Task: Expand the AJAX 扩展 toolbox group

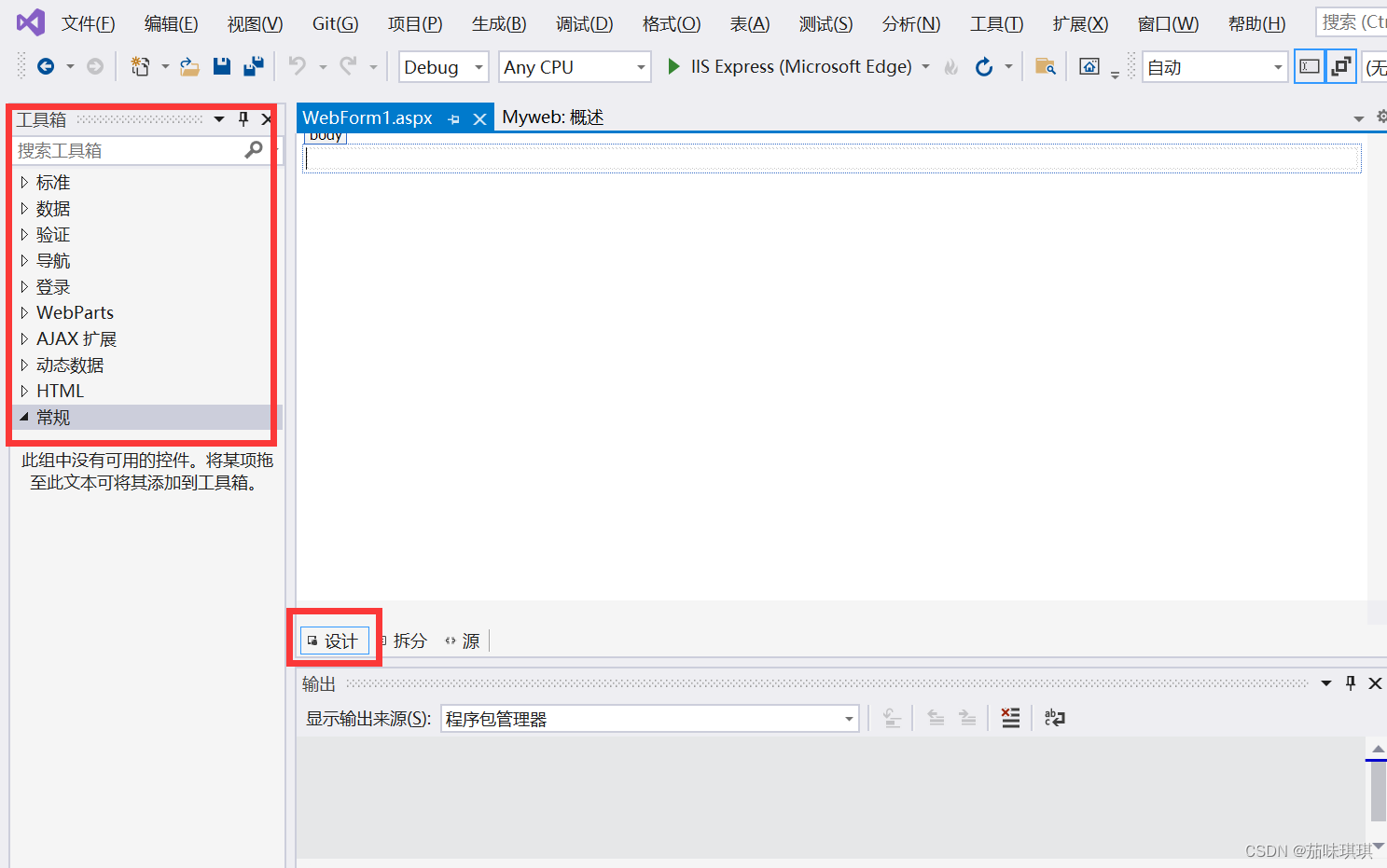Action: click(24, 338)
